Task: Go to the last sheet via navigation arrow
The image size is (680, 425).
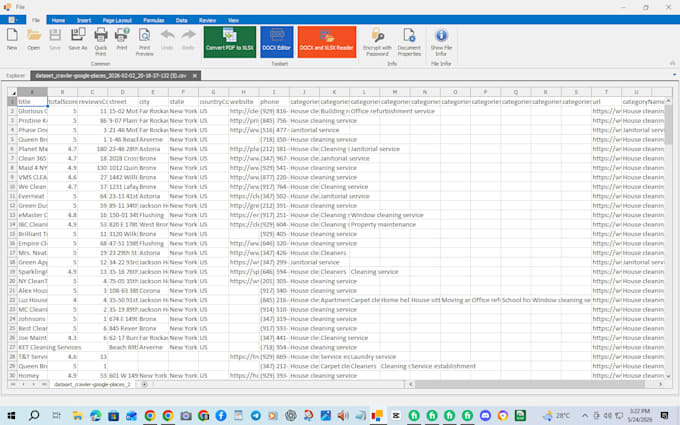Action: coord(43,384)
